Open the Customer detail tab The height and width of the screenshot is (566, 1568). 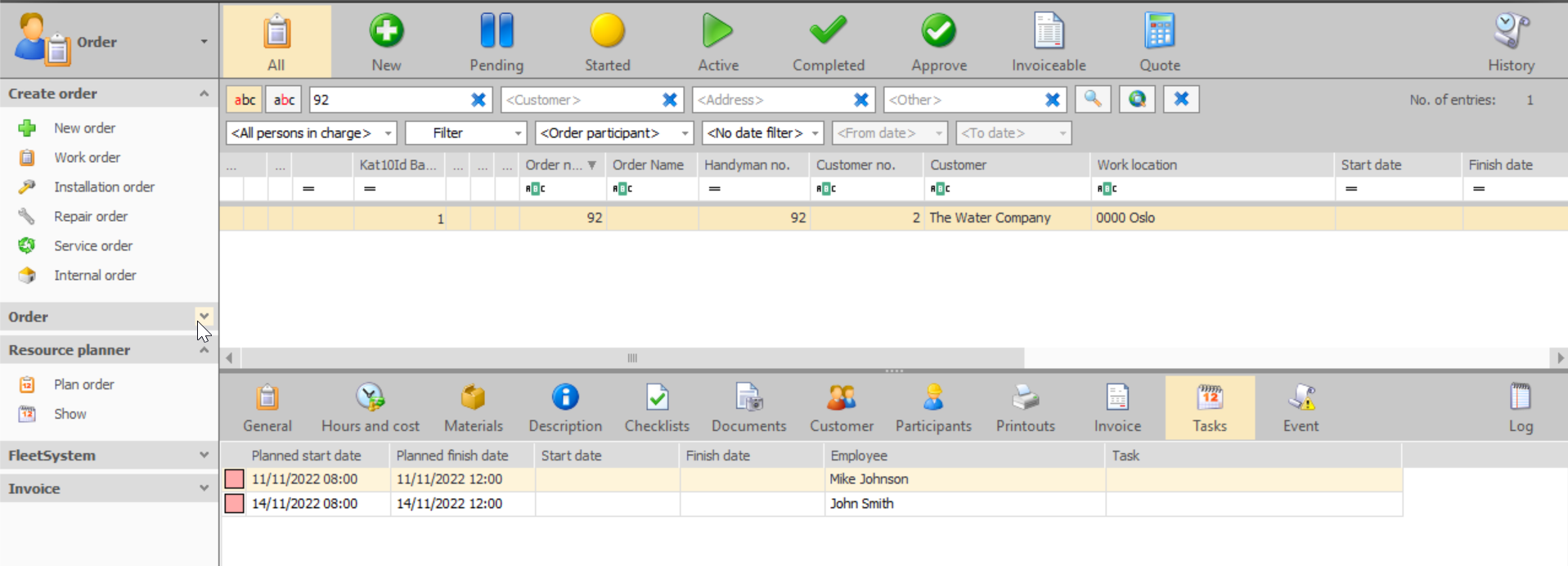[842, 408]
